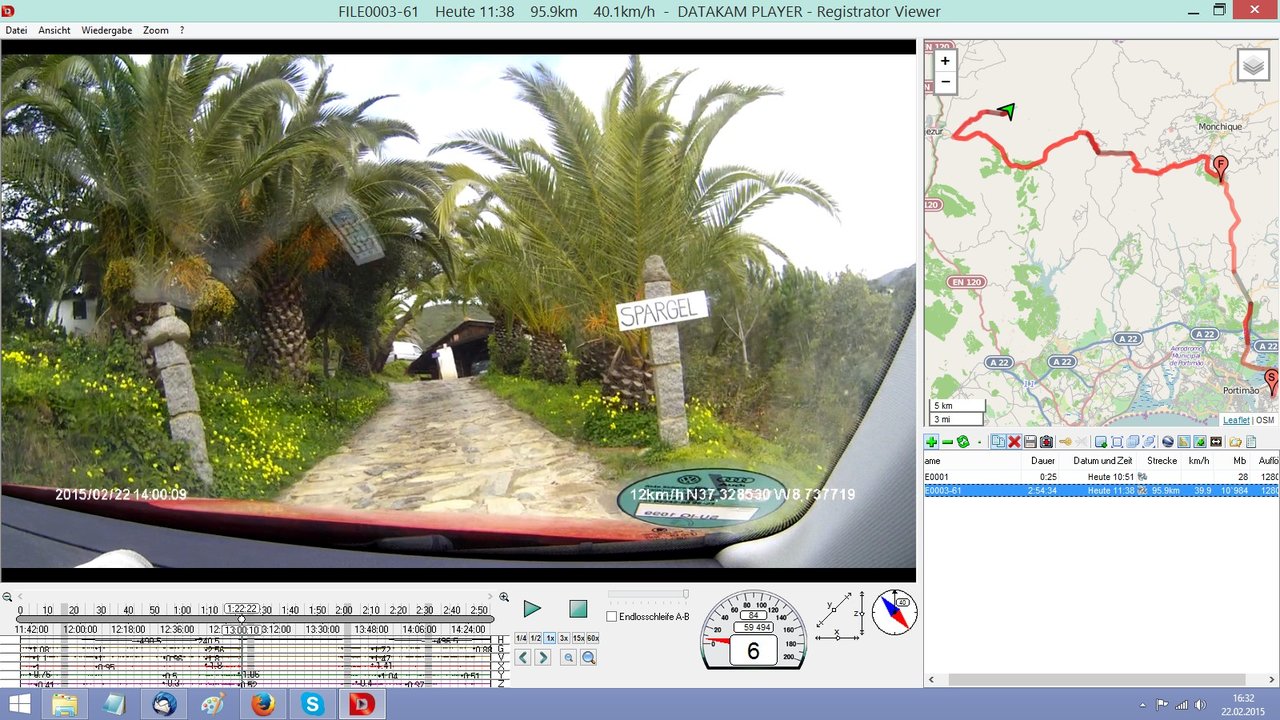Enable the Endlosschleife A-B checkbox
1280x720 pixels.
point(612,617)
